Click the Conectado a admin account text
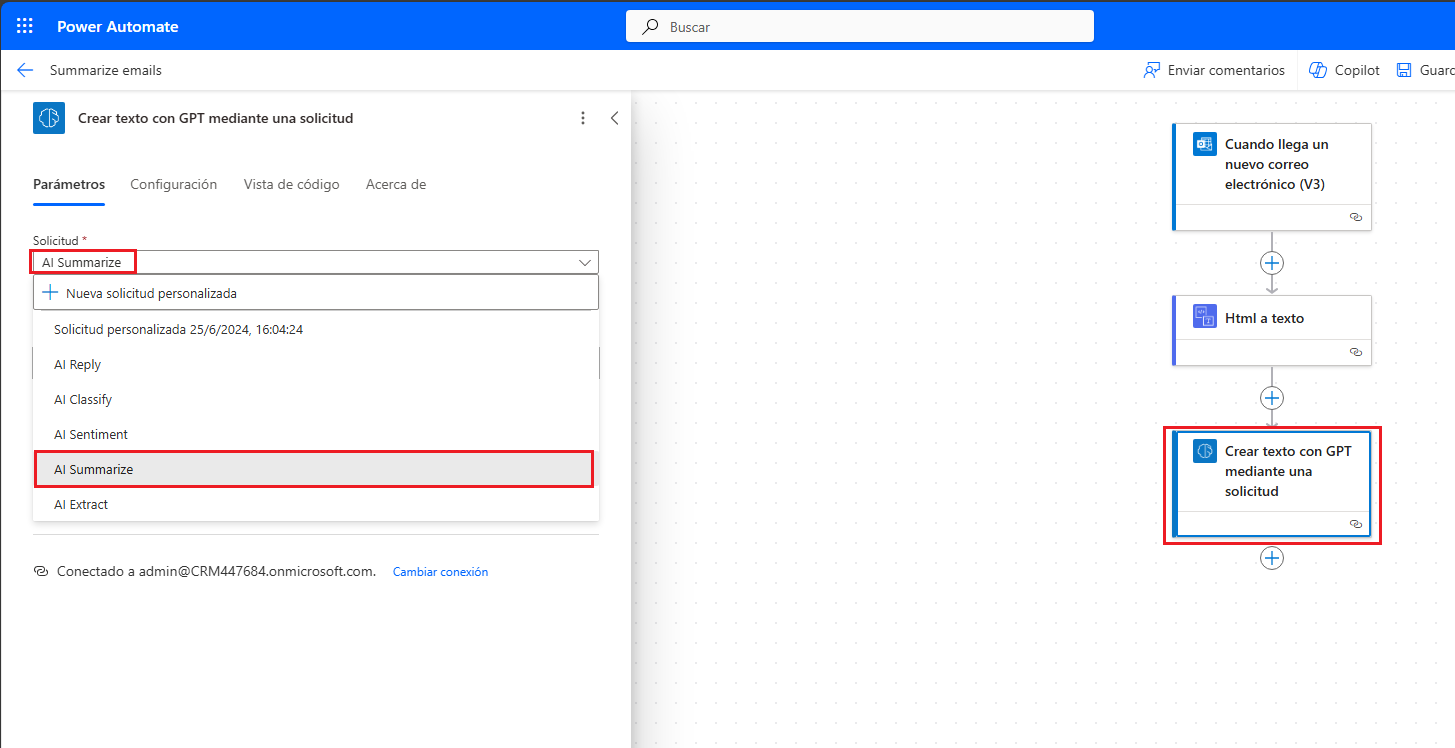This screenshot has width=1455, height=748. click(217, 572)
